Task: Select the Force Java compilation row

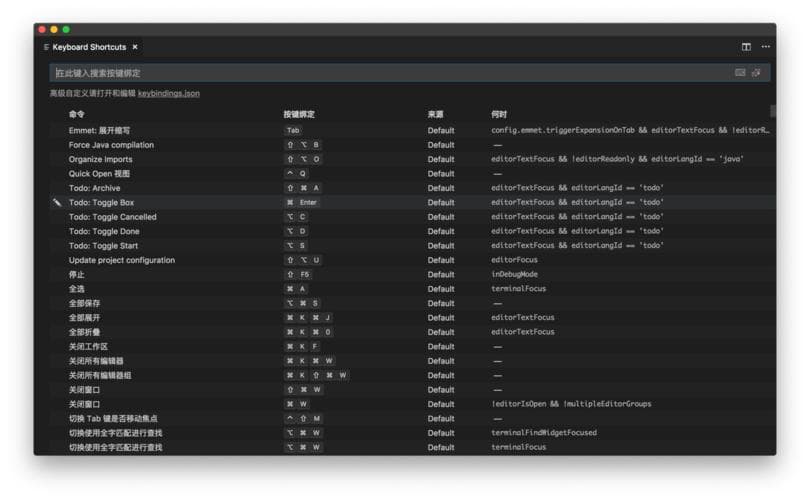Action: click(412, 145)
